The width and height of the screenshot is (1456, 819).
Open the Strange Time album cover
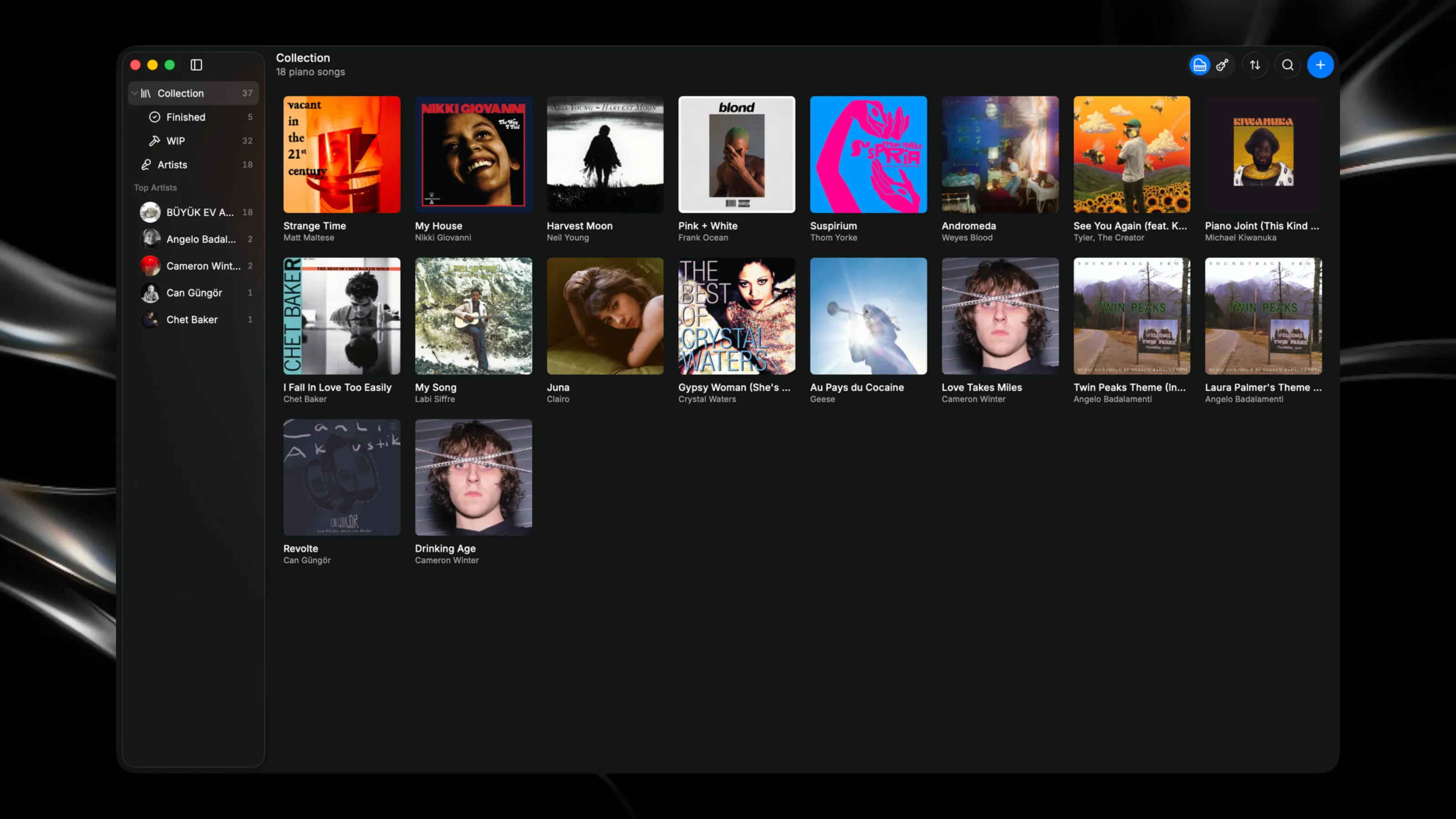pyautogui.click(x=342, y=154)
